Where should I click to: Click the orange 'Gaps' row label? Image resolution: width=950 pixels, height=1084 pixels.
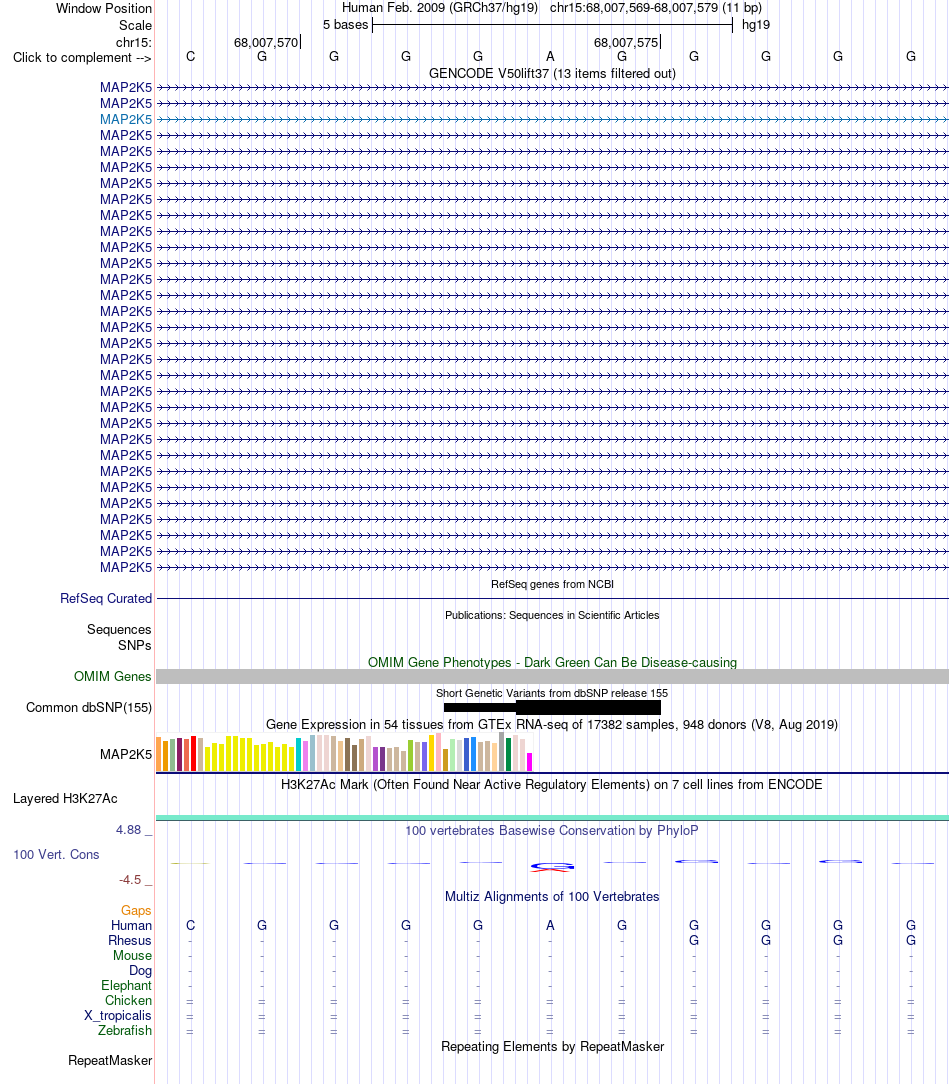136,911
